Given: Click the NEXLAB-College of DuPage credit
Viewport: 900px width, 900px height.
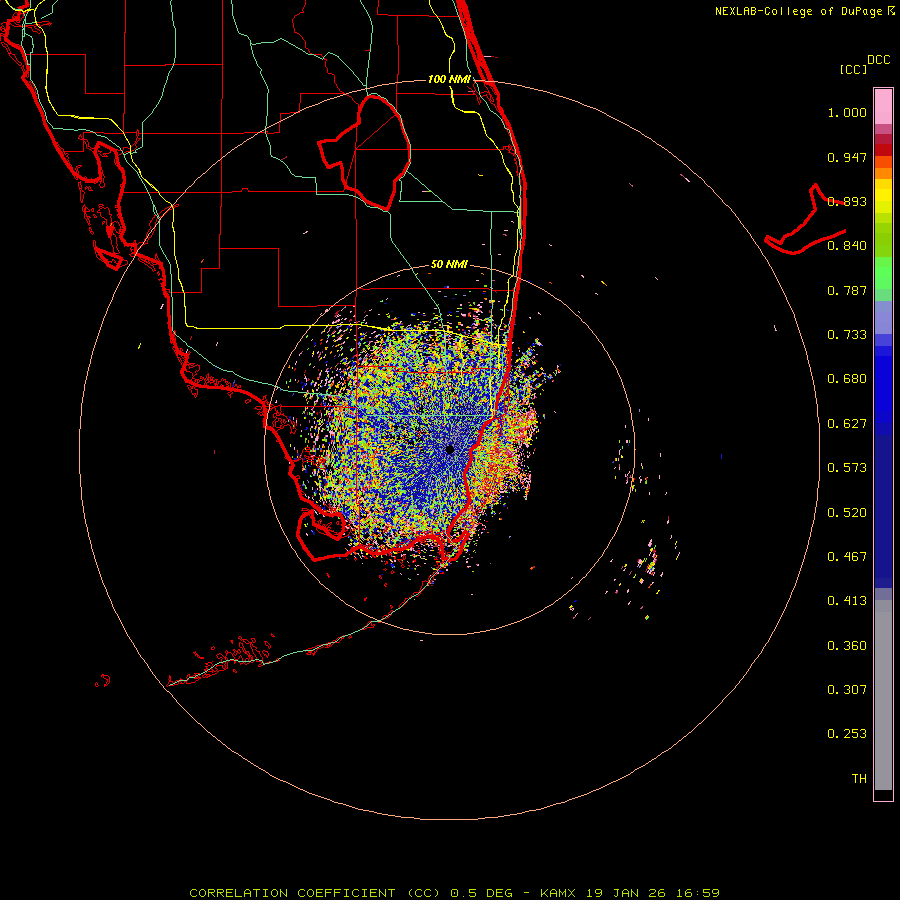Looking at the screenshot, I should (x=798, y=11).
